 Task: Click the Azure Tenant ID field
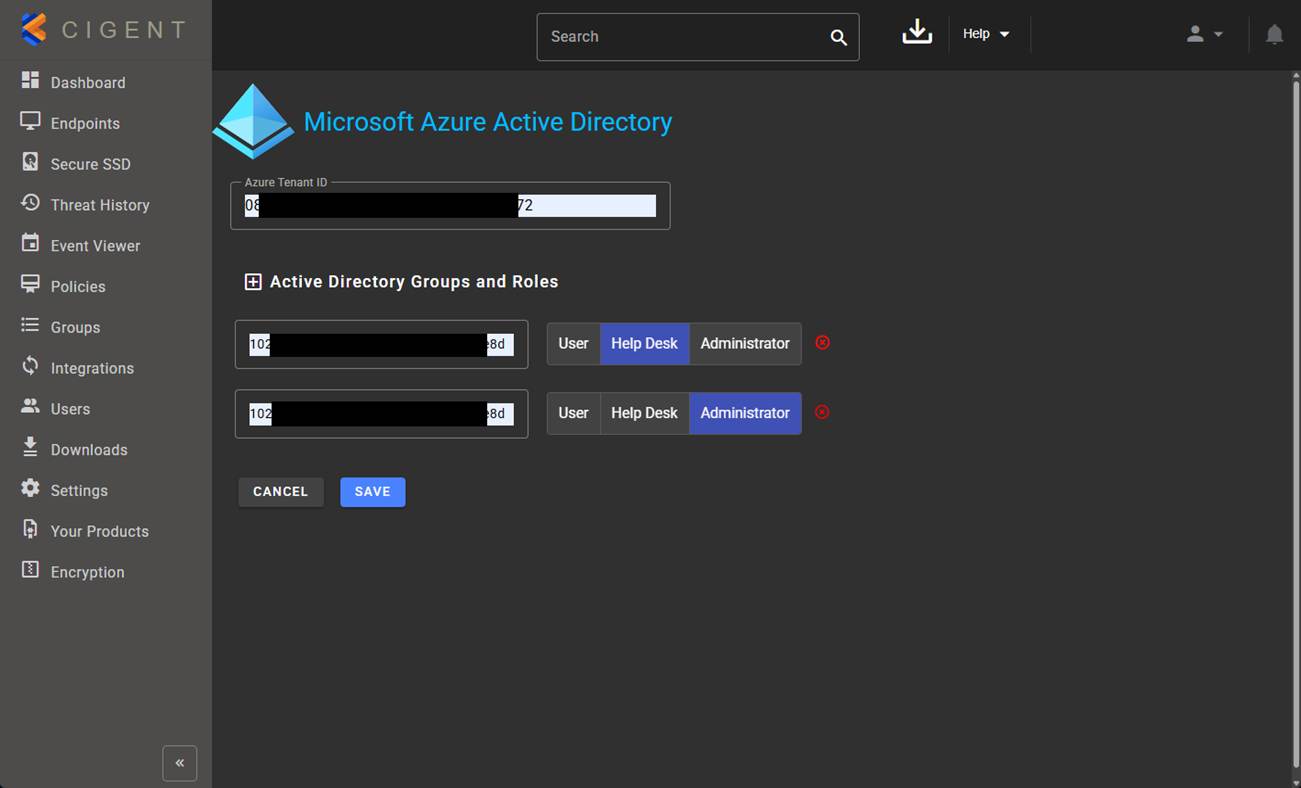pos(450,206)
